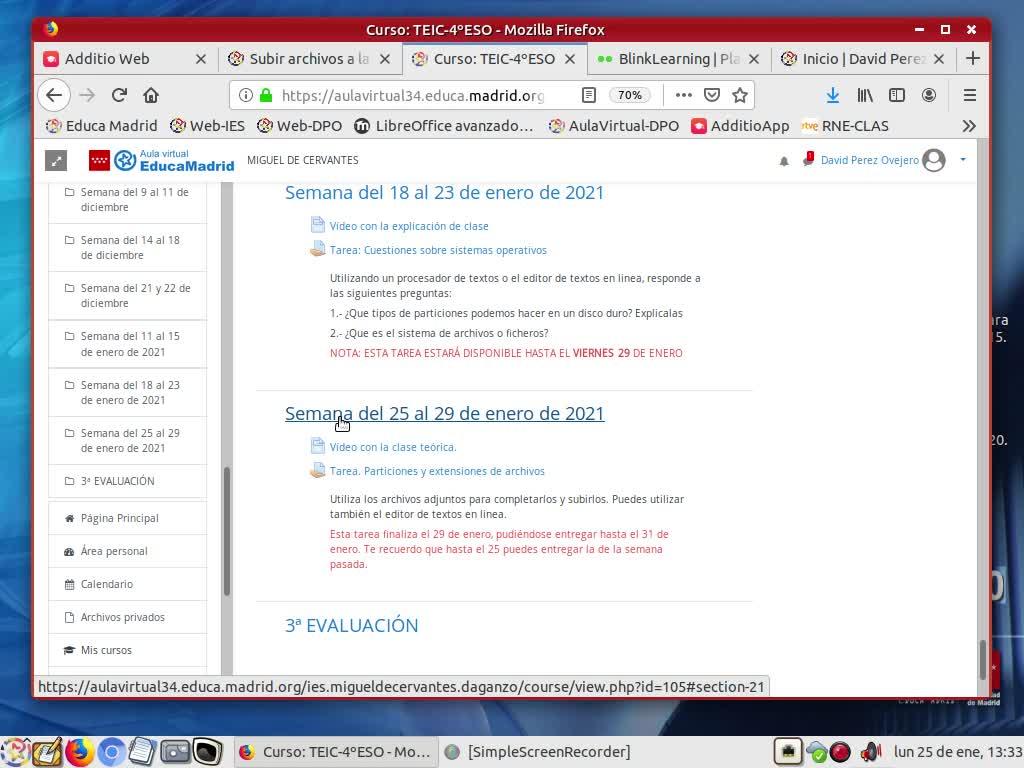Open the AulaVirtual-DPO bookmark

coord(614,126)
